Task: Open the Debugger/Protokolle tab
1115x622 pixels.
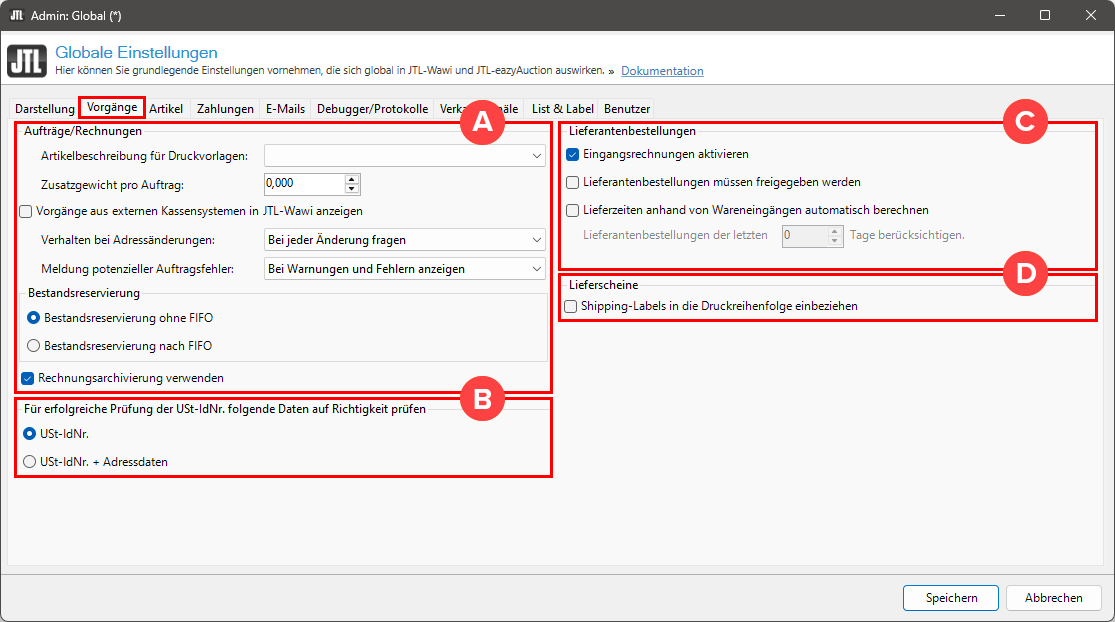Action: click(x=372, y=108)
